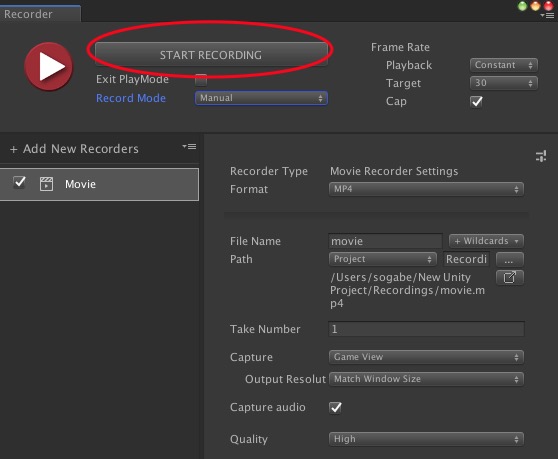The width and height of the screenshot is (558, 459).
Task: Click the plus icon to add new recorders
Action: pos(14,149)
